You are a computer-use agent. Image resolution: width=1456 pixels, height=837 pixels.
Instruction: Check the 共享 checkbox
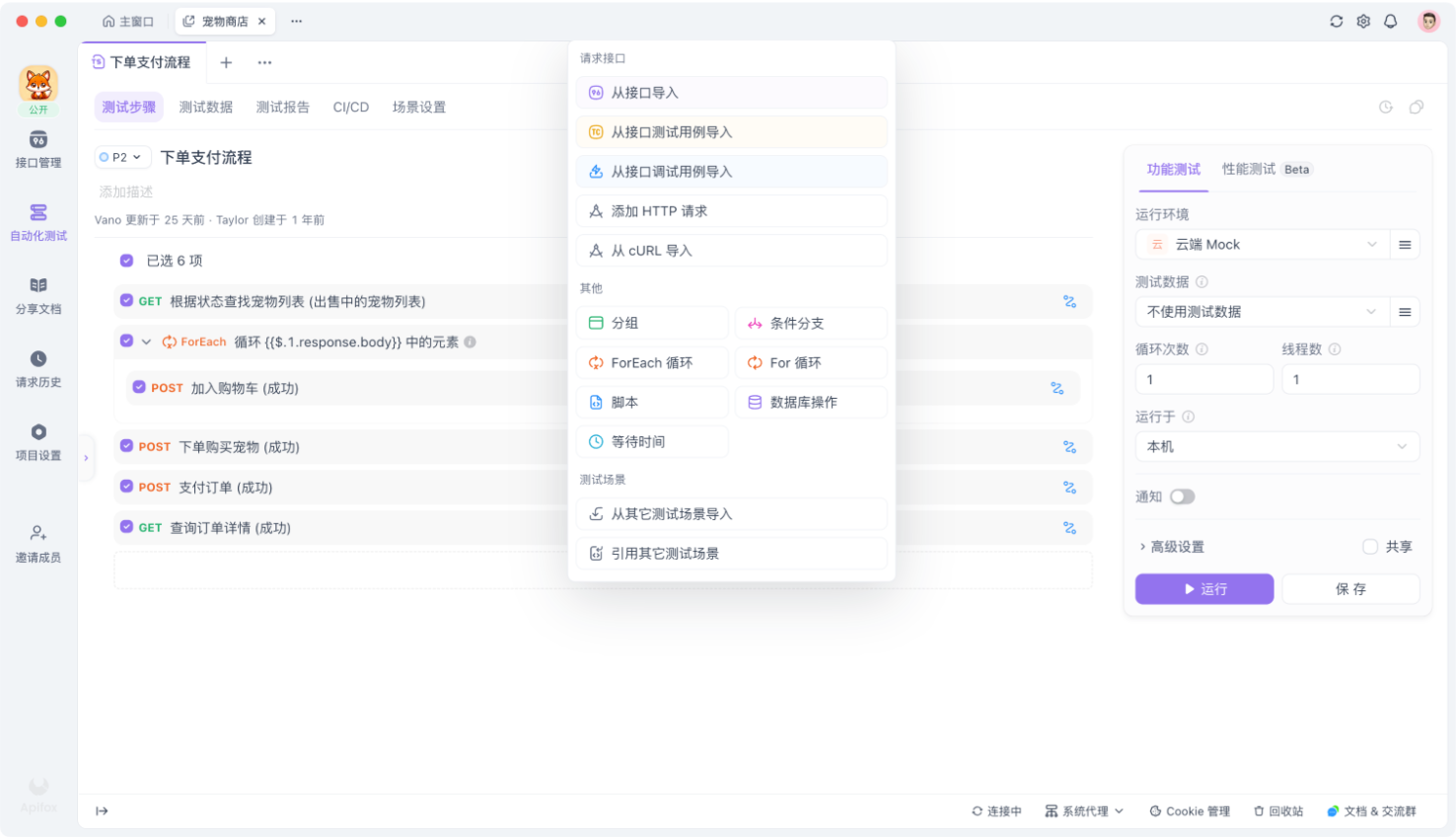click(x=1369, y=547)
